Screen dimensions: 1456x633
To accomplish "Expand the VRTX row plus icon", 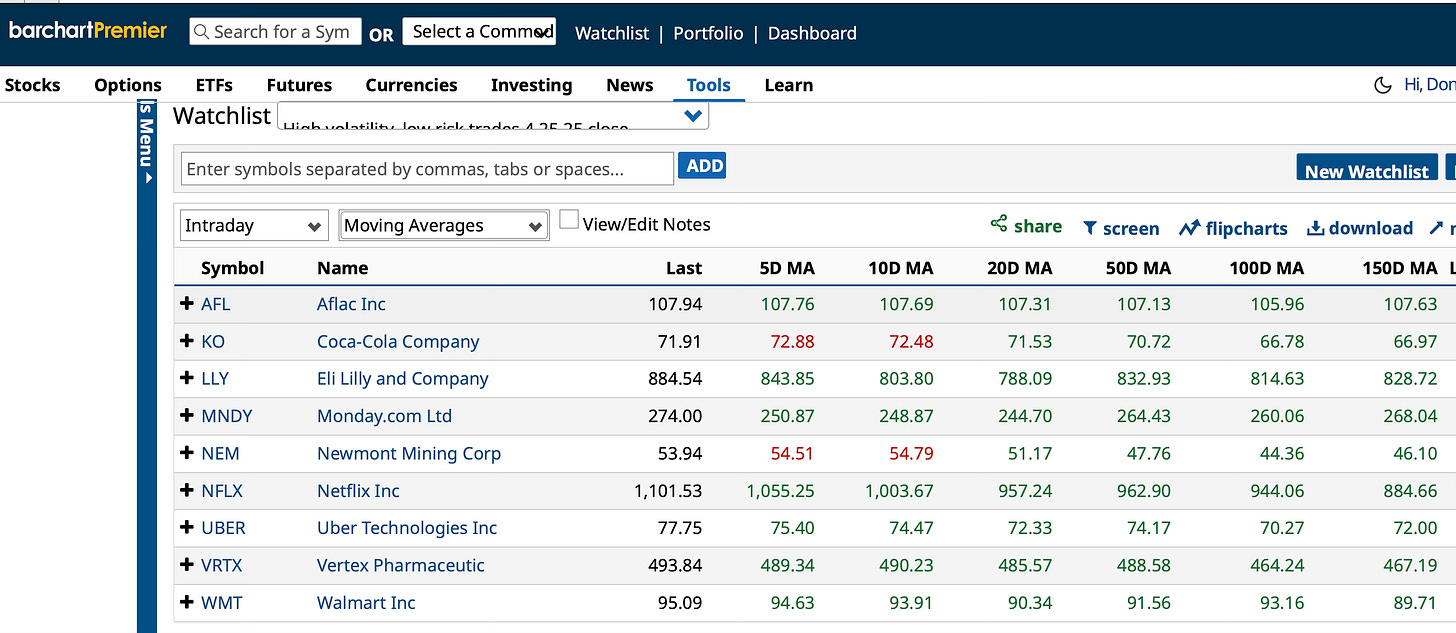I will [x=186, y=565].
